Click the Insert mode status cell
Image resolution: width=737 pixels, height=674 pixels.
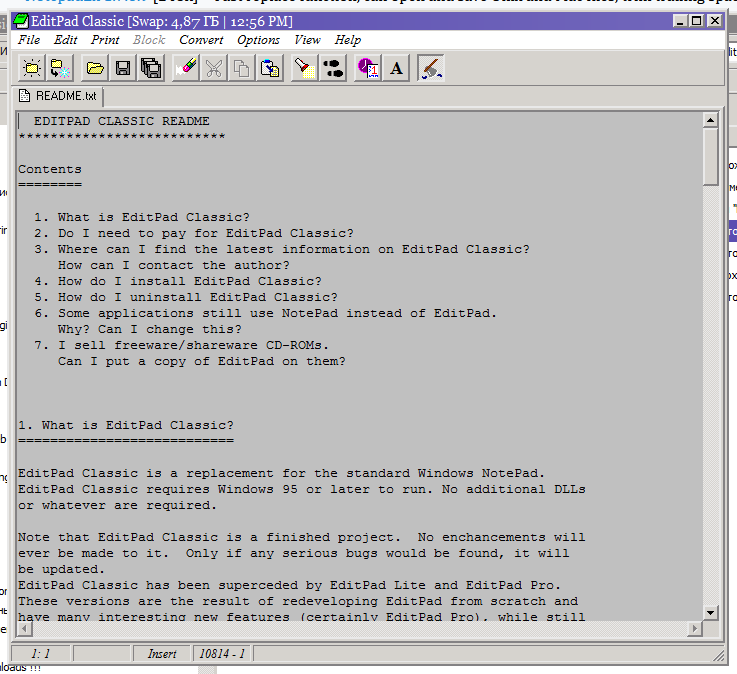[162, 654]
